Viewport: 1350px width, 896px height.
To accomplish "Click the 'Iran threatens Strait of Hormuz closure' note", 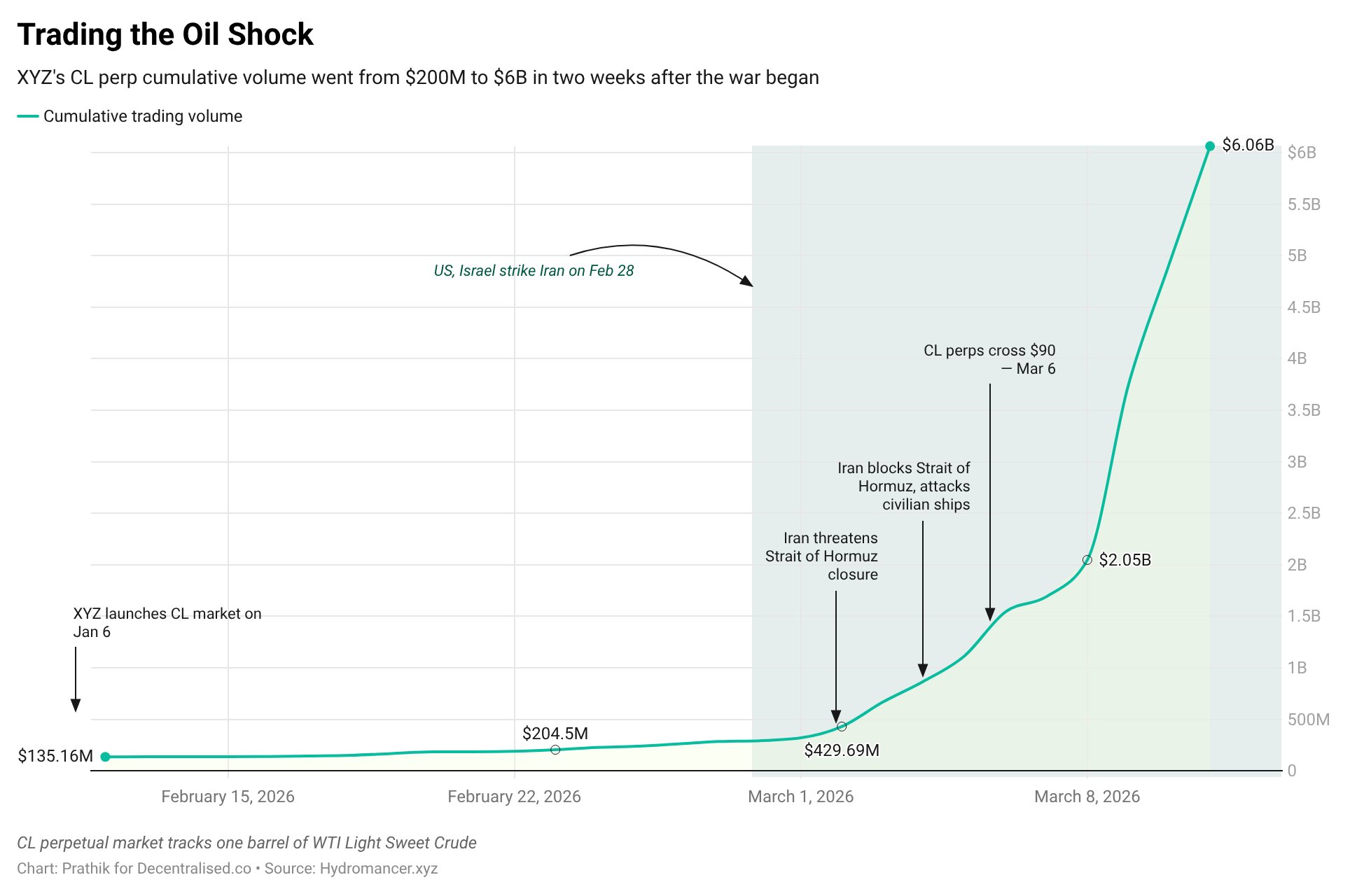I will (821, 556).
